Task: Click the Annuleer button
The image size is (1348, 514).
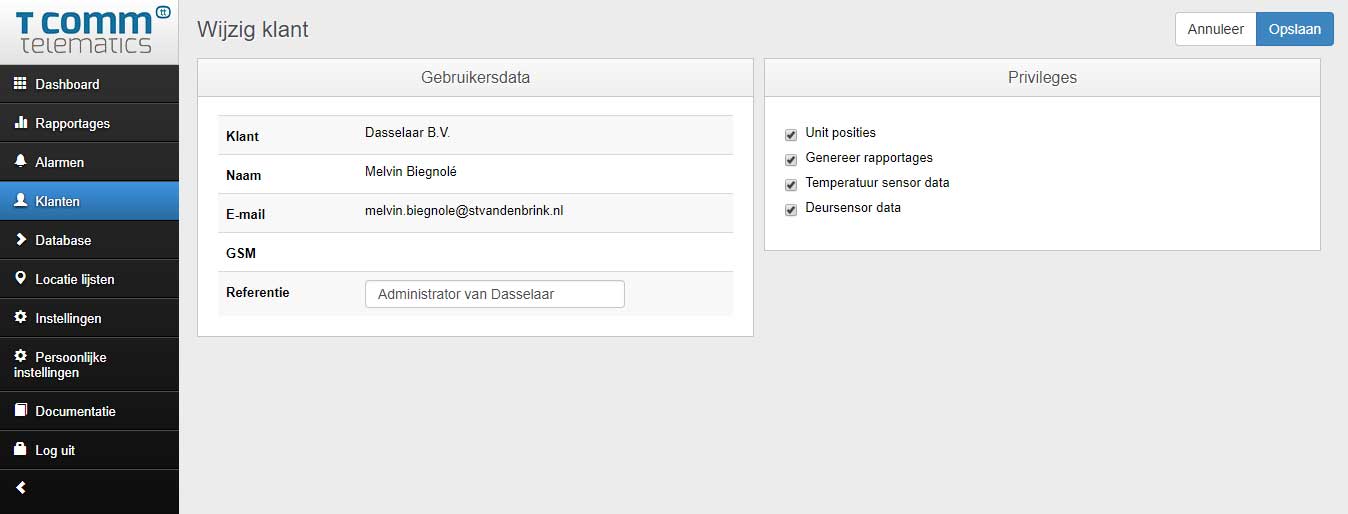Action: point(1215,29)
